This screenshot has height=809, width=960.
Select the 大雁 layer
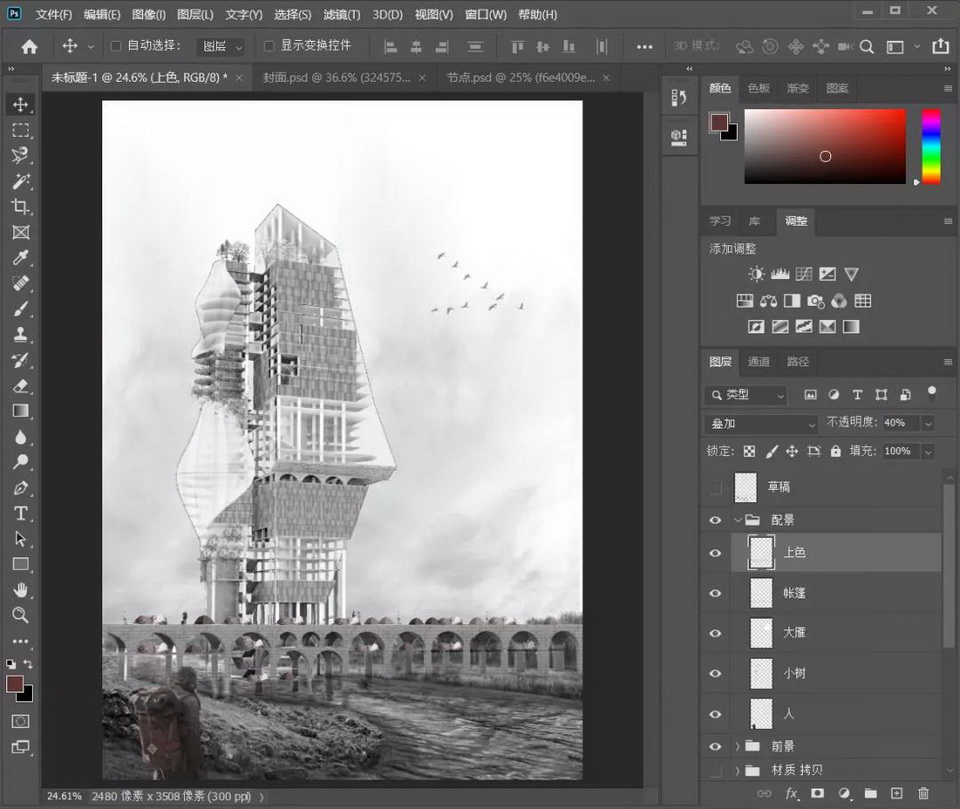click(x=795, y=633)
